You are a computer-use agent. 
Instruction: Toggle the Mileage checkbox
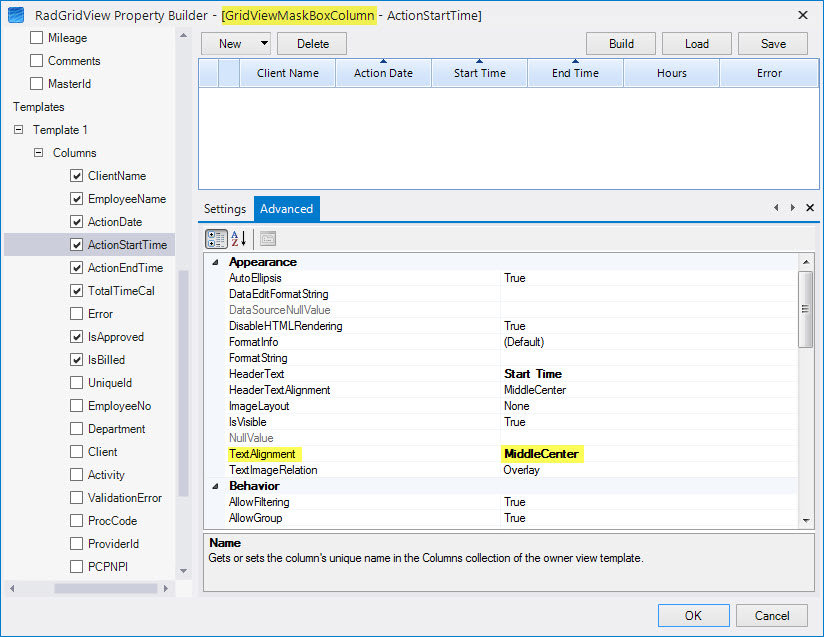click(x=36, y=37)
